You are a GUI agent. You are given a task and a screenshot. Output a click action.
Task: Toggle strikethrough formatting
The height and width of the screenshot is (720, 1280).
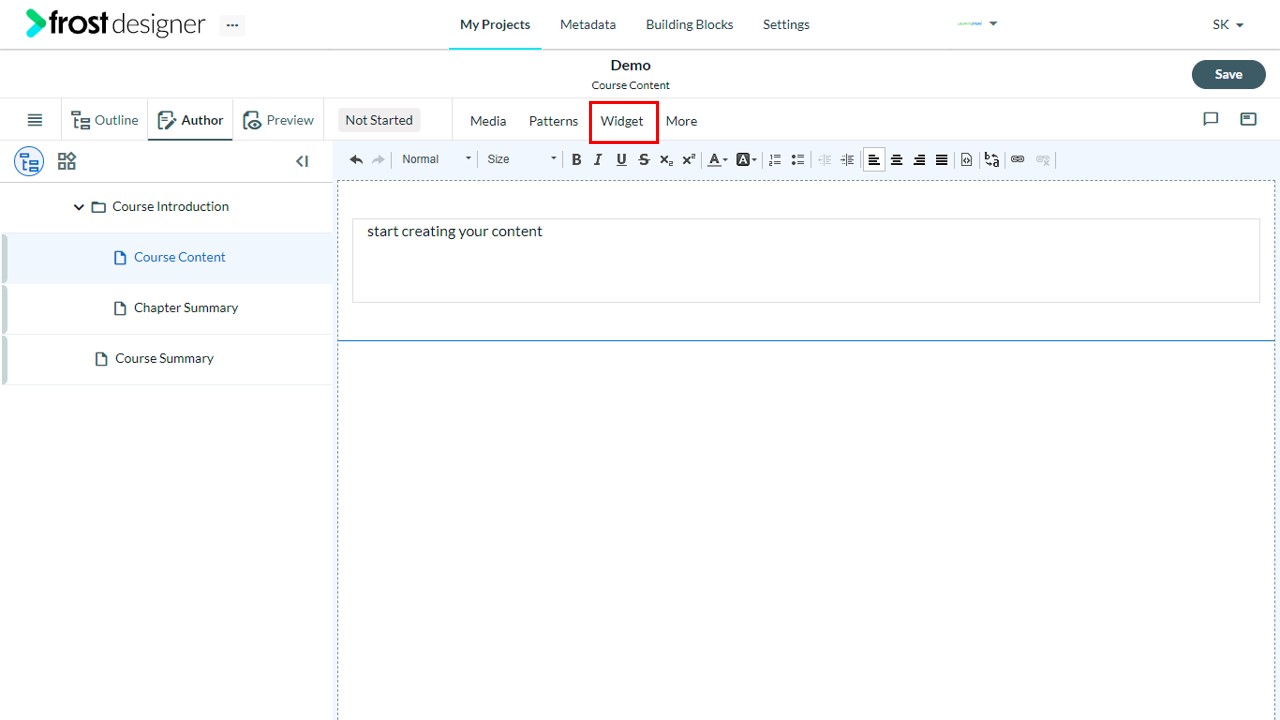coord(644,159)
